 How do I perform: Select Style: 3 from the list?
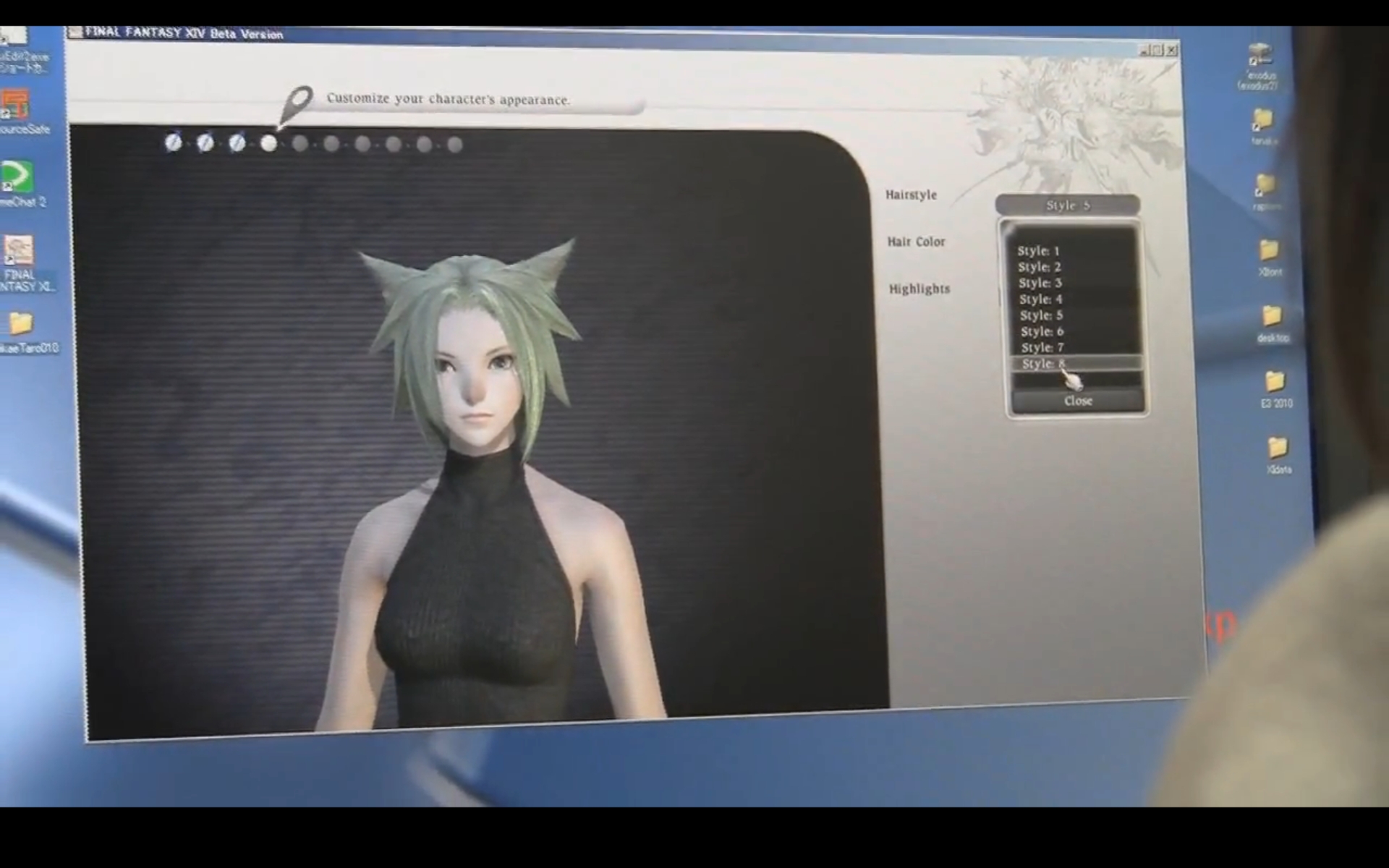1040,283
